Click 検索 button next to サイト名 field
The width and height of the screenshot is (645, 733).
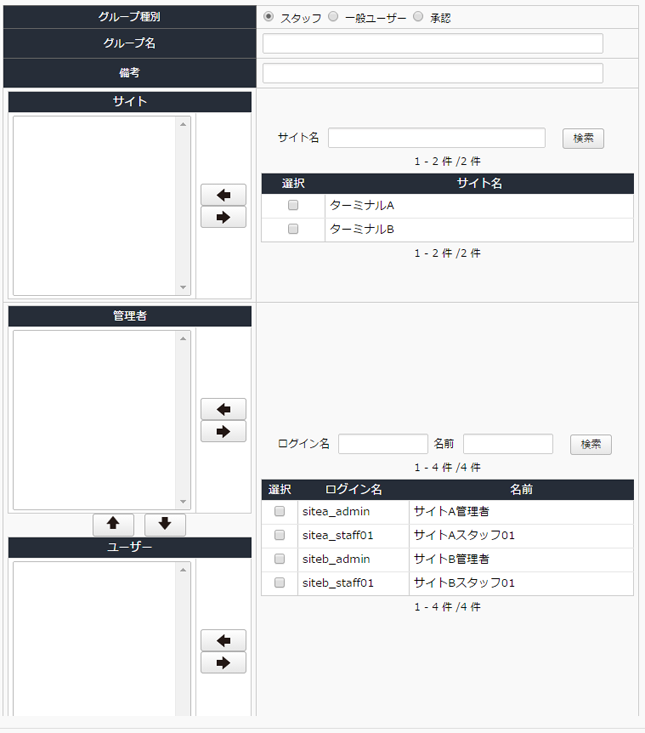[x=583, y=138]
